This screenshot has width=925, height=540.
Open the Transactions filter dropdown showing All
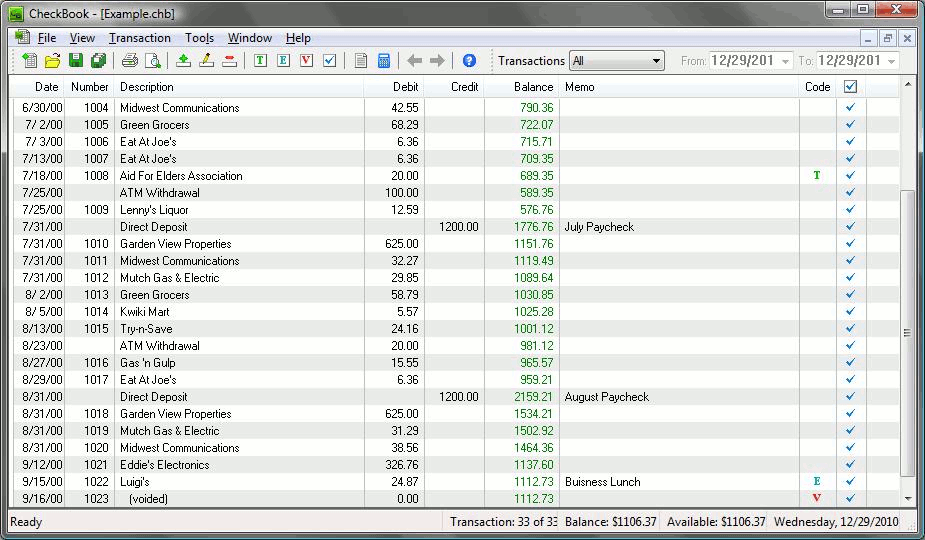coord(616,60)
